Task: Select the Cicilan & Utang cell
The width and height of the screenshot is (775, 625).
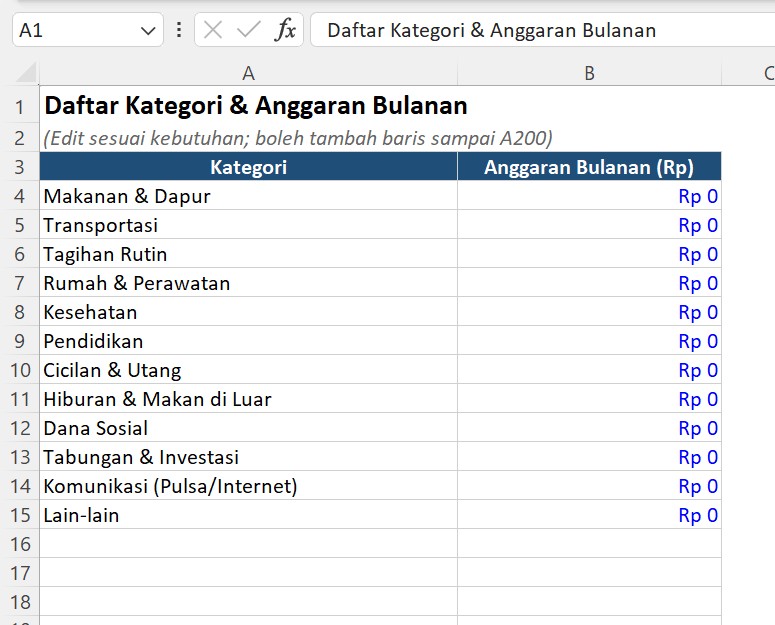Action: (x=248, y=370)
